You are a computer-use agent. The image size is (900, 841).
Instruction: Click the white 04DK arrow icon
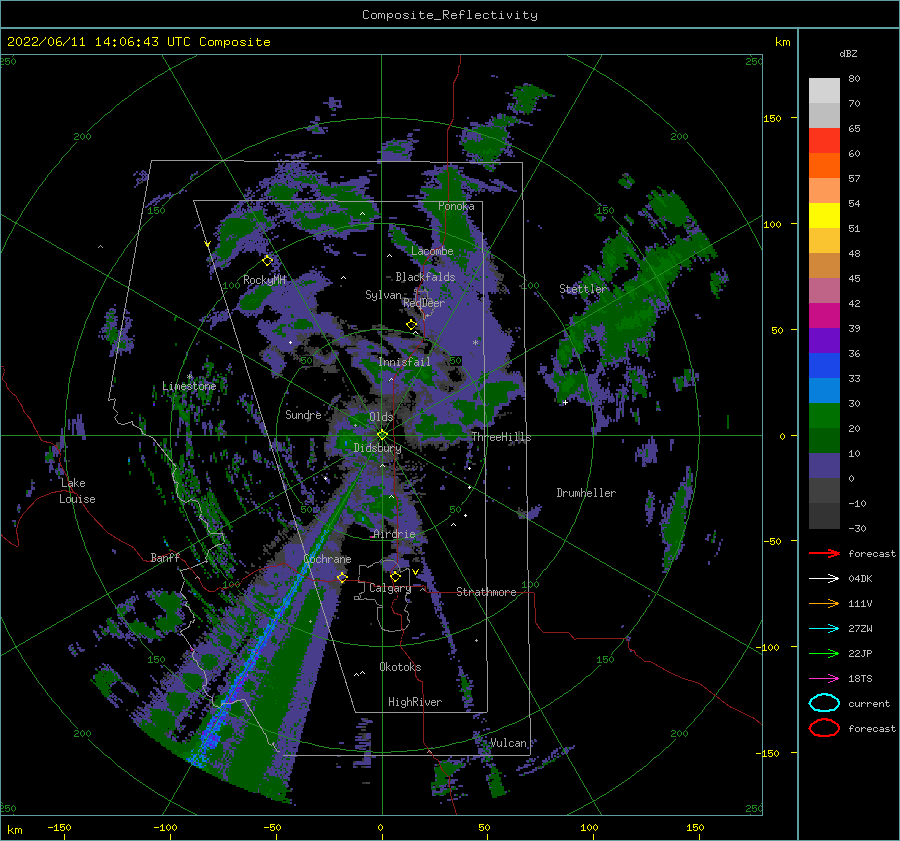point(824,579)
